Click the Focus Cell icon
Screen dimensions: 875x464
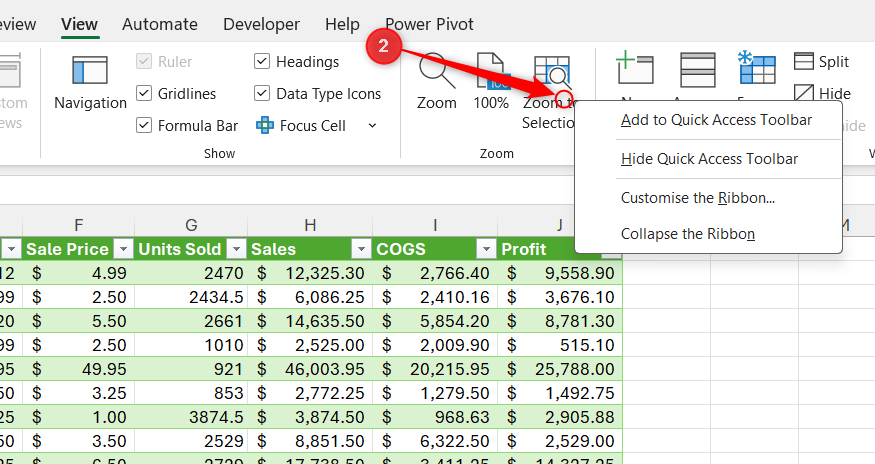pos(265,126)
